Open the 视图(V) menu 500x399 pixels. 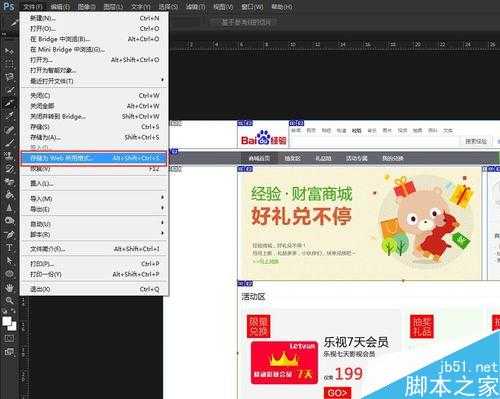point(223,6)
